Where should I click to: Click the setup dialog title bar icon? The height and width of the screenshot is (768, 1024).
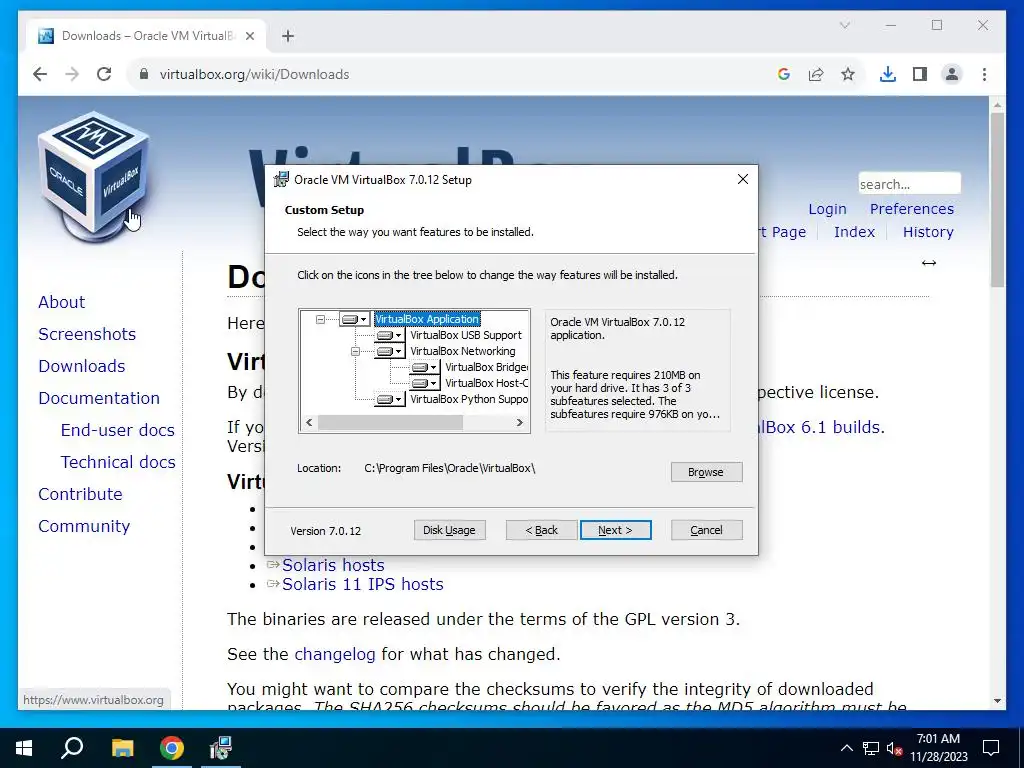(x=281, y=180)
